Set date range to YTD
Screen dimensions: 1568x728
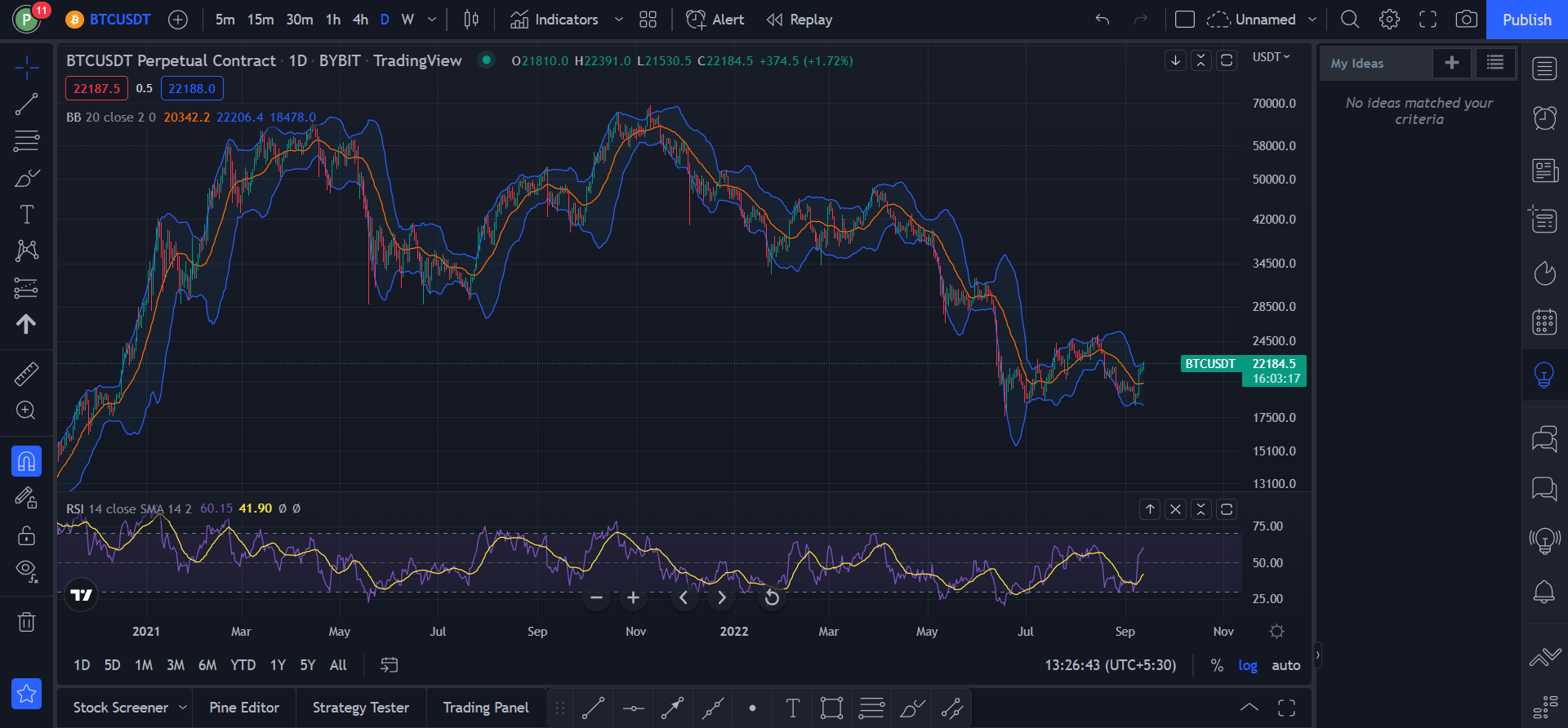pyautogui.click(x=243, y=665)
